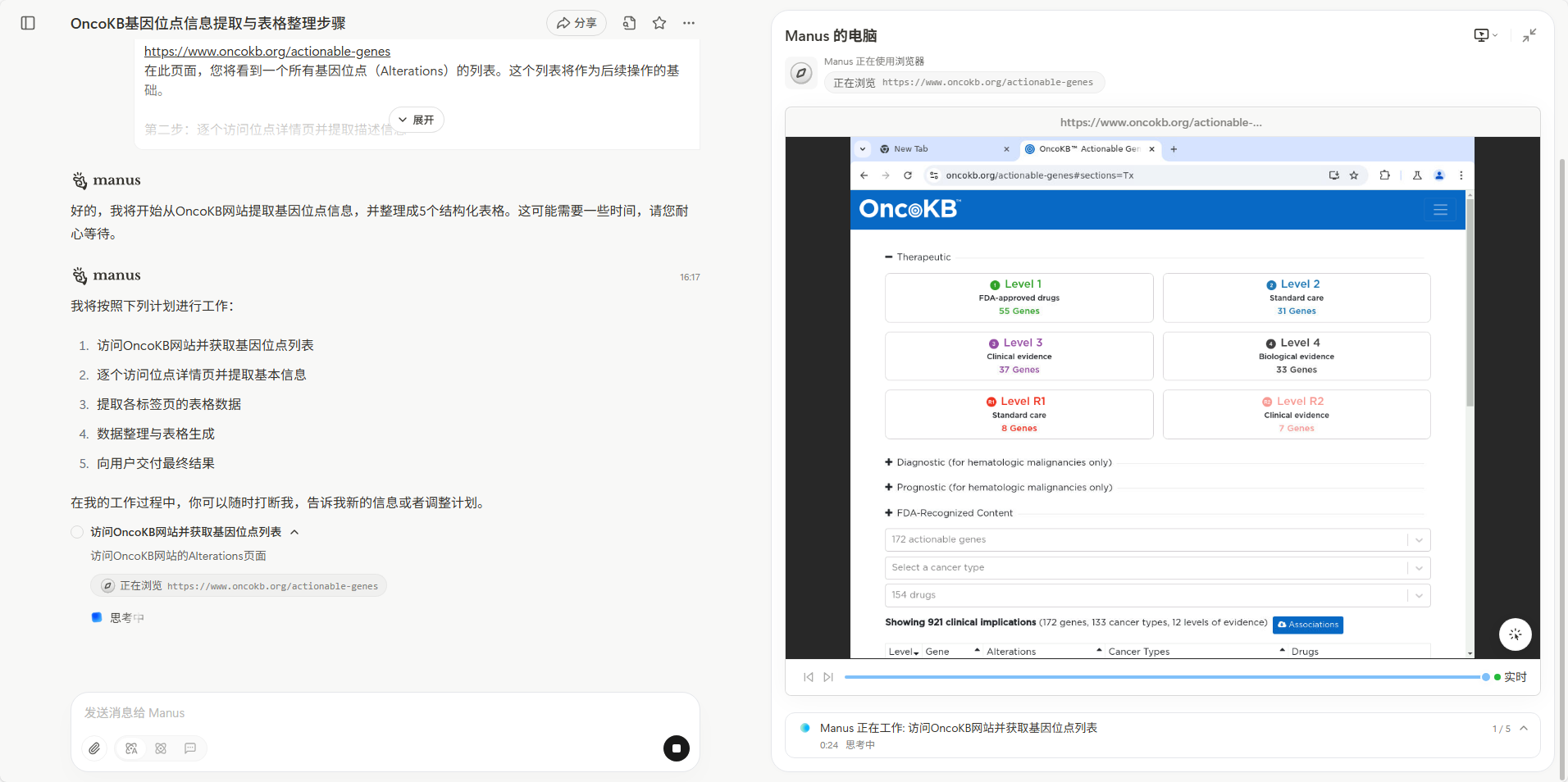Expand the collapsed message with 展开

(416, 120)
